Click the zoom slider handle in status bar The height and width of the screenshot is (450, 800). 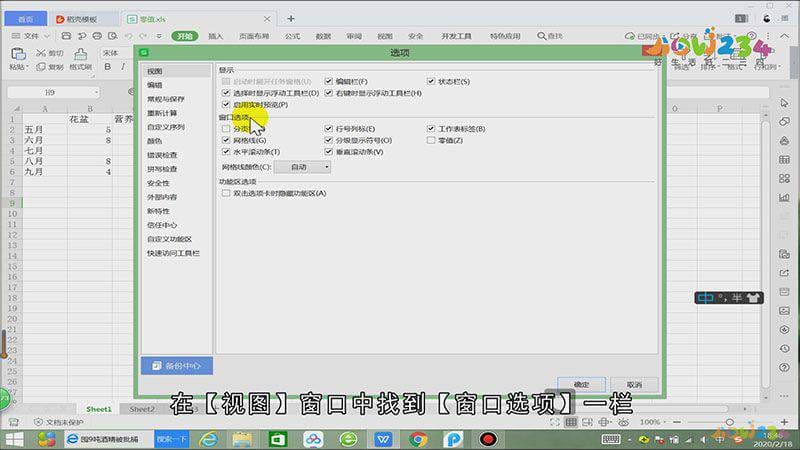[x=730, y=422]
